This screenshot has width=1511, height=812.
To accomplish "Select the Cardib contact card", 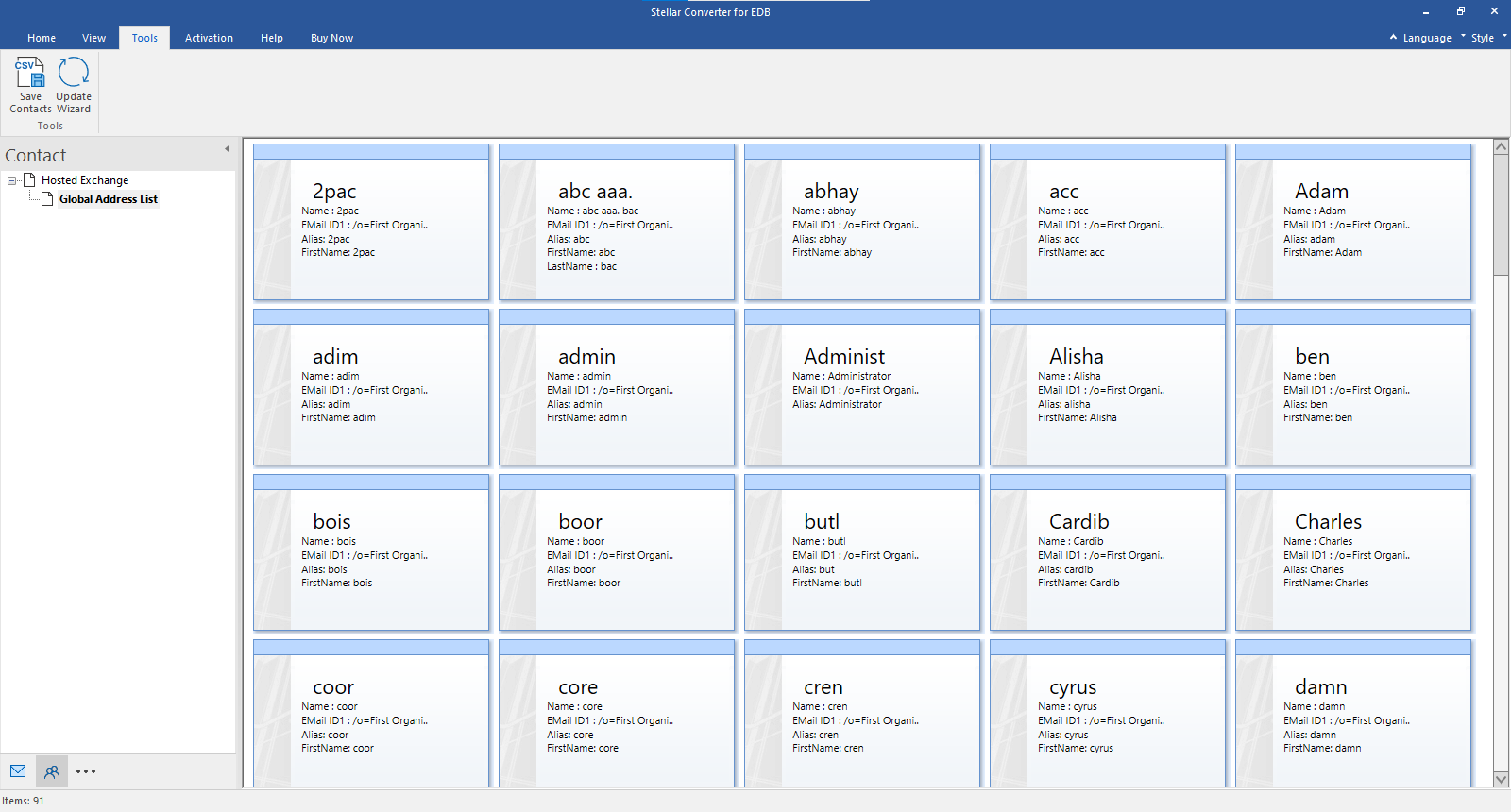I will [x=1108, y=552].
